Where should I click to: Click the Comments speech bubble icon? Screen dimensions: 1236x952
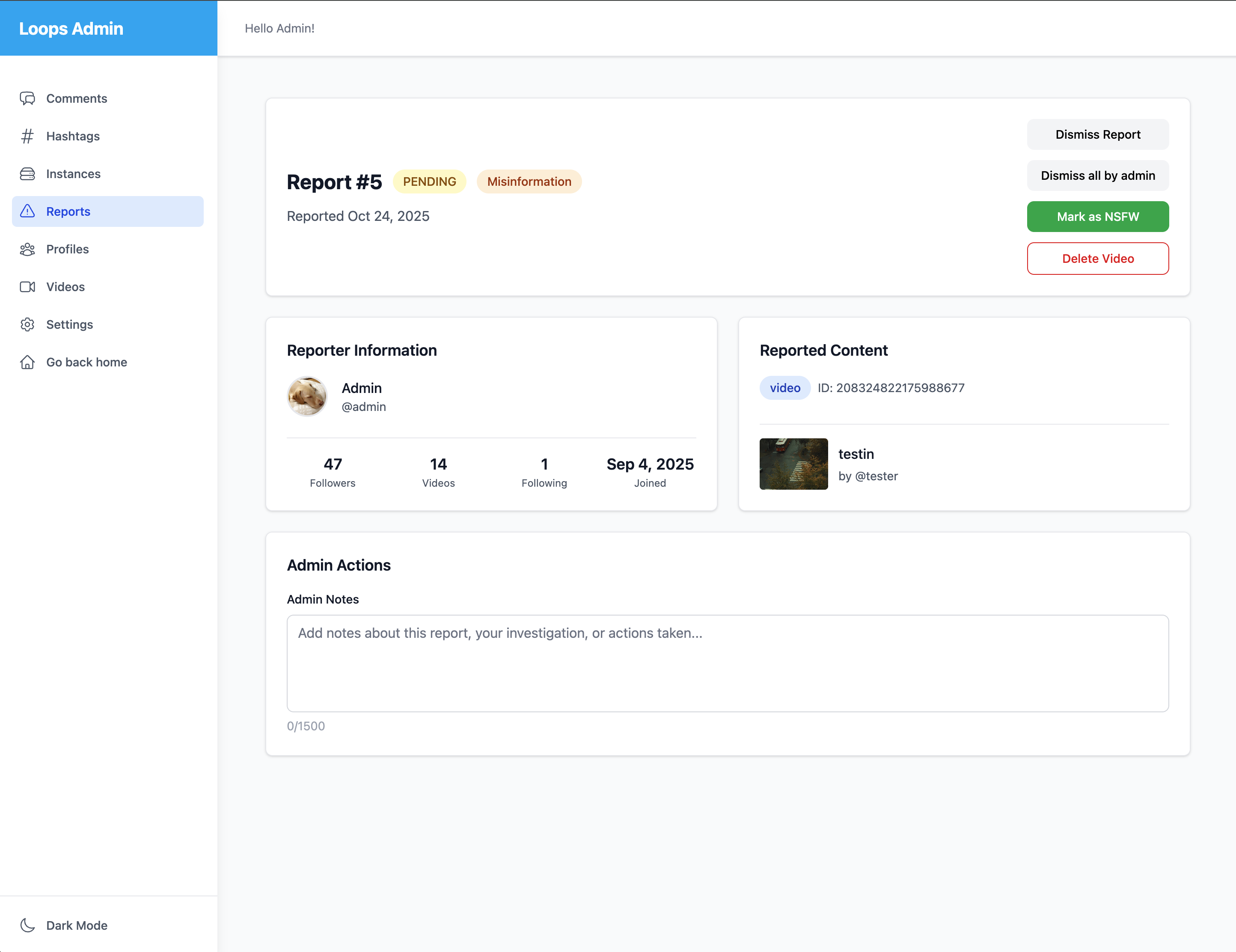click(27, 98)
